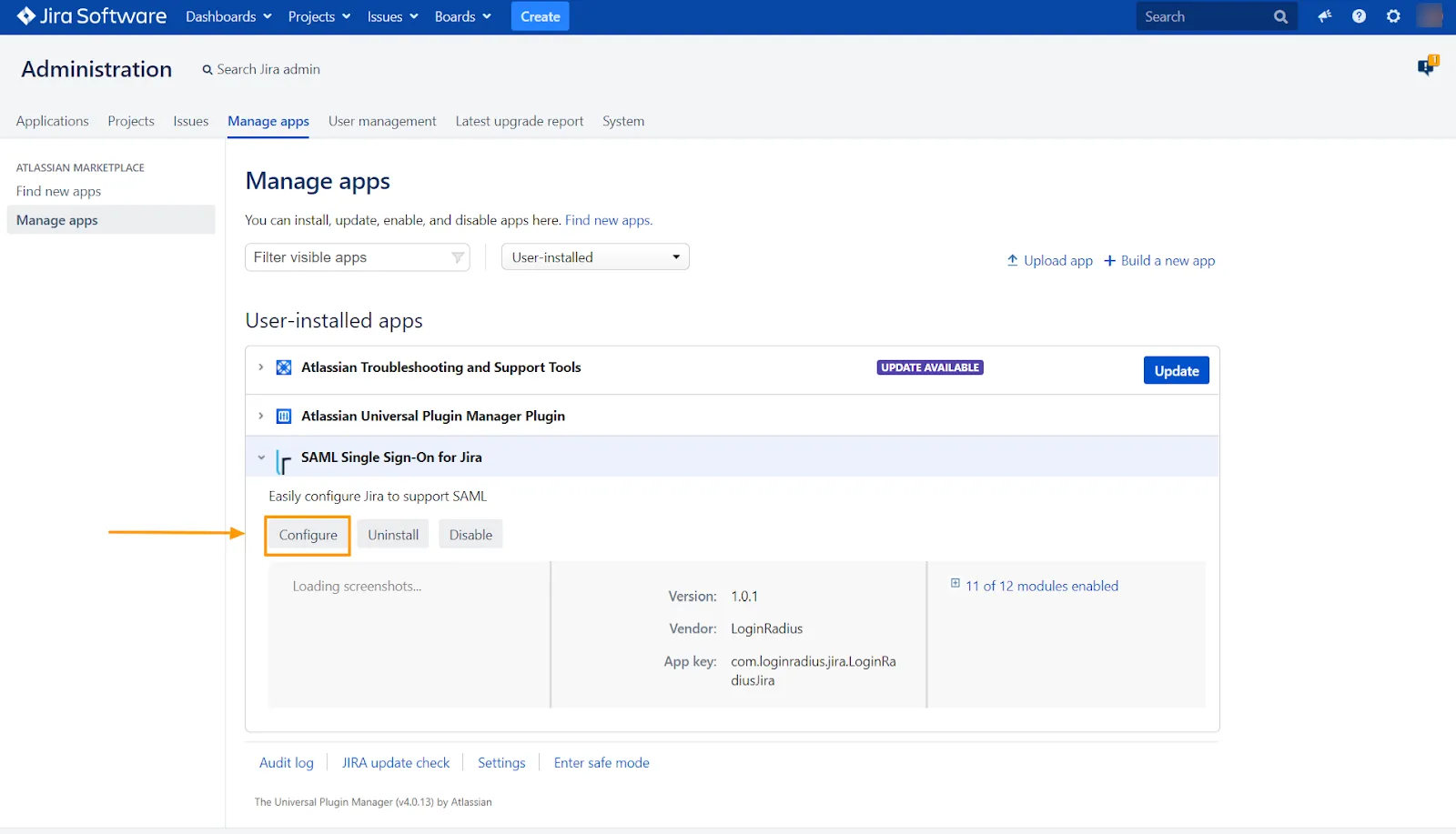Click the header search magnifier icon
The width and height of the screenshot is (1456, 834).
[x=1280, y=16]
